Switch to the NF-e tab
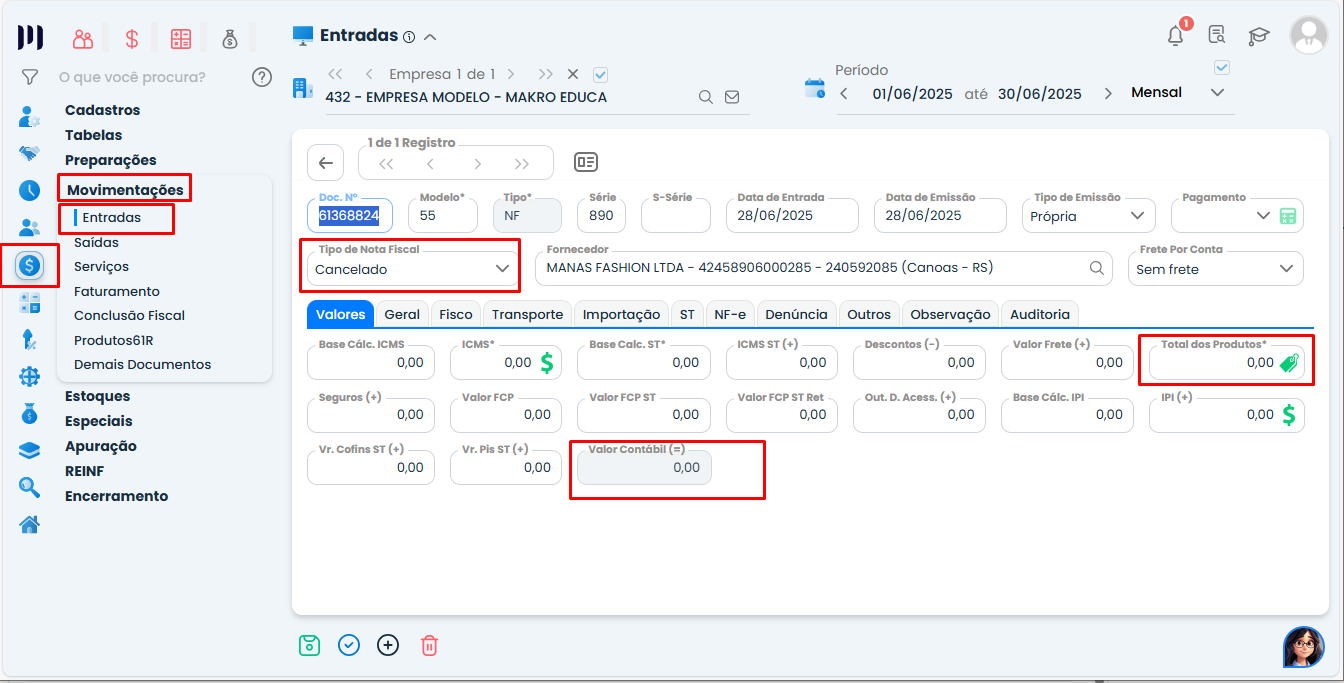 (x=730, y=314)
